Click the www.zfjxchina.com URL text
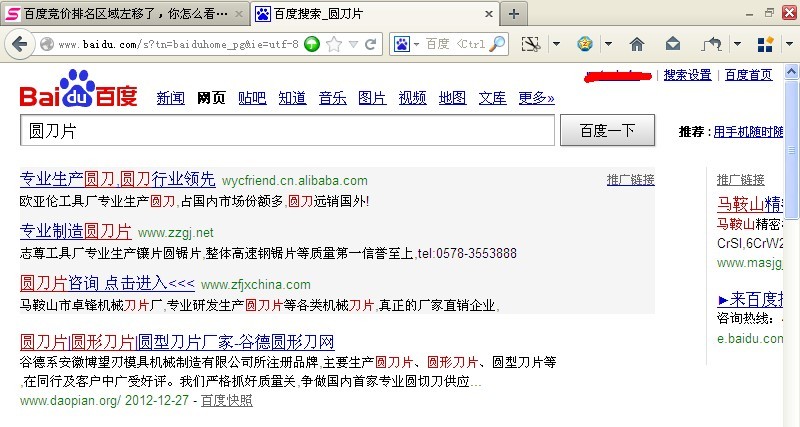 pos(256,284)
